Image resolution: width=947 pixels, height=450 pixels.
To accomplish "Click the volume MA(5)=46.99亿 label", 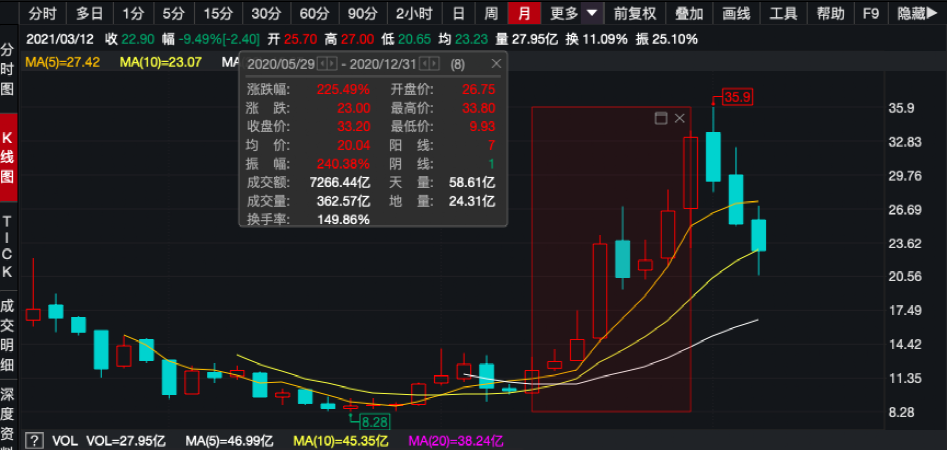I will (x=230, y=442).
